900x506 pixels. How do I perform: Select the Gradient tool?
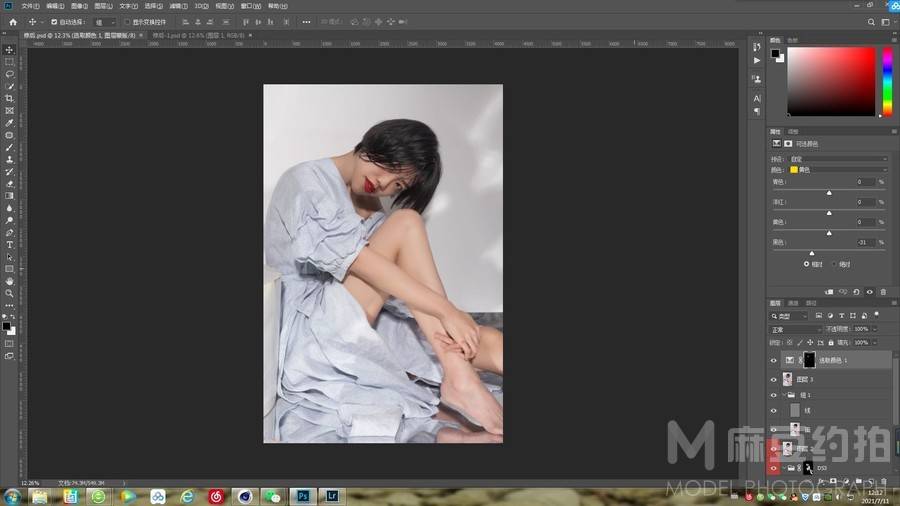[9, 196]
